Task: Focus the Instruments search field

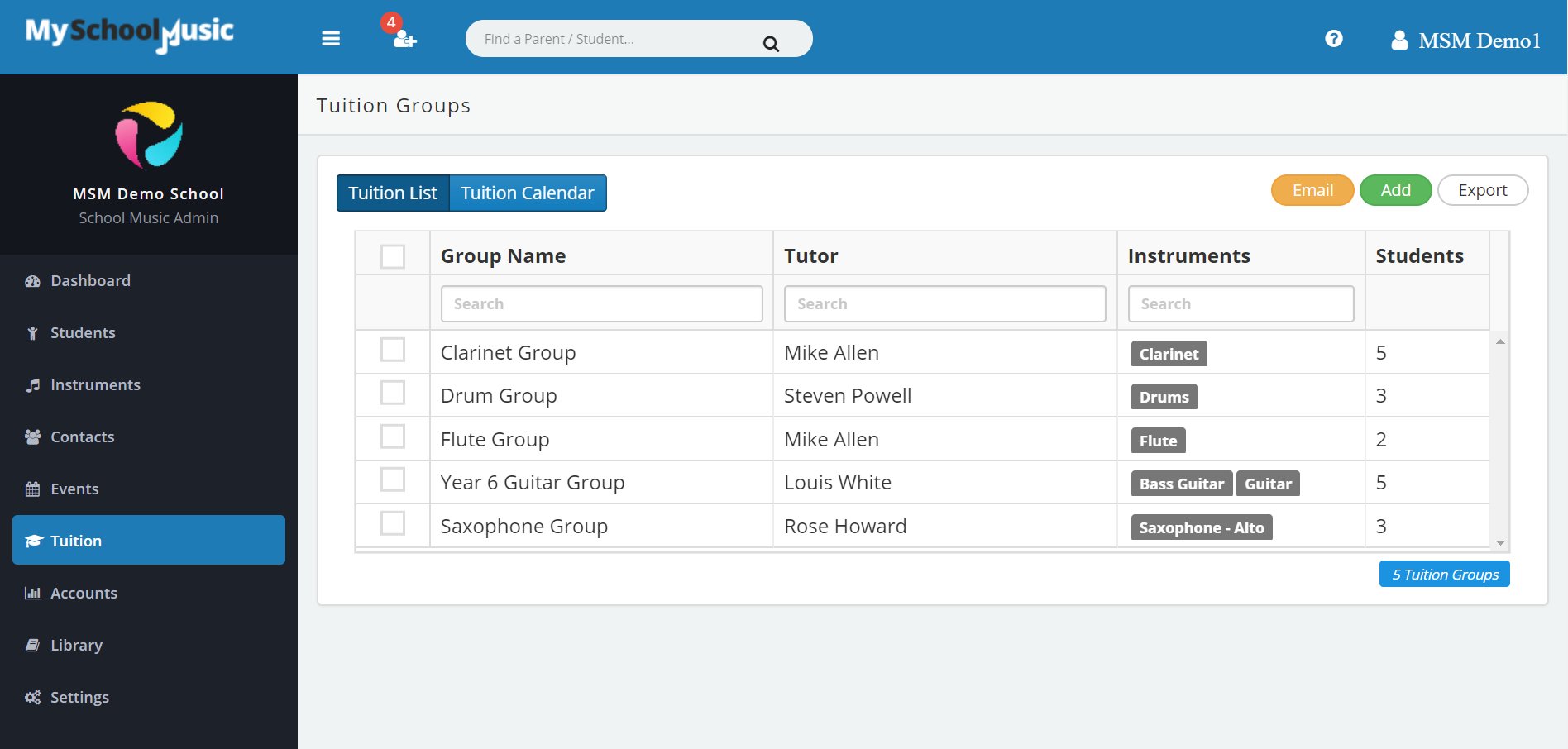Action: tap(1241, 303)
